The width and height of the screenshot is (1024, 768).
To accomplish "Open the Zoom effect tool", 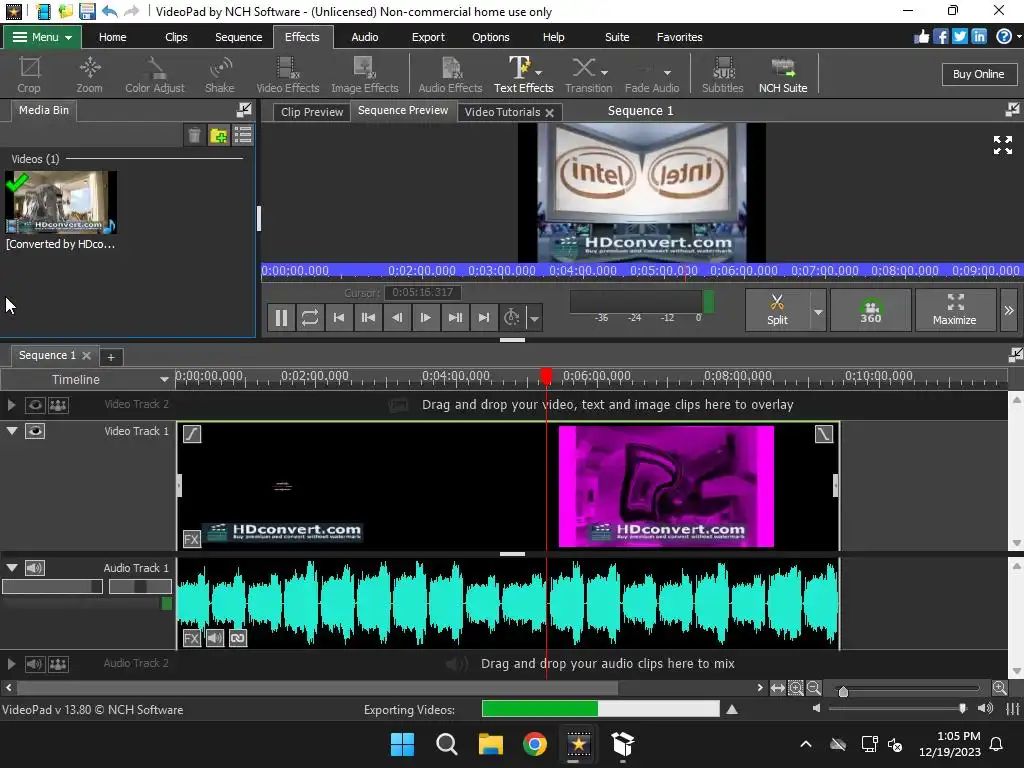I will coord(89,74).
